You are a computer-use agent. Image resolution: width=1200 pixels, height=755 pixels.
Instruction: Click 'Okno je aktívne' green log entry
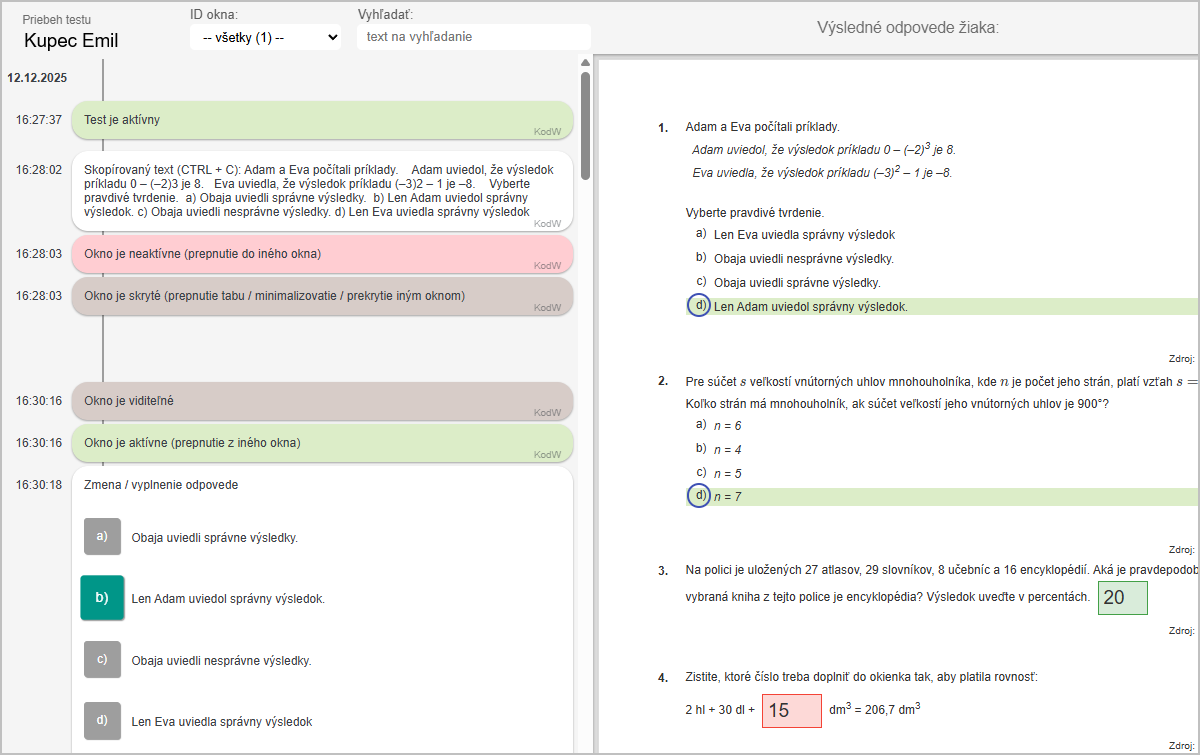[x=322, y=443]
